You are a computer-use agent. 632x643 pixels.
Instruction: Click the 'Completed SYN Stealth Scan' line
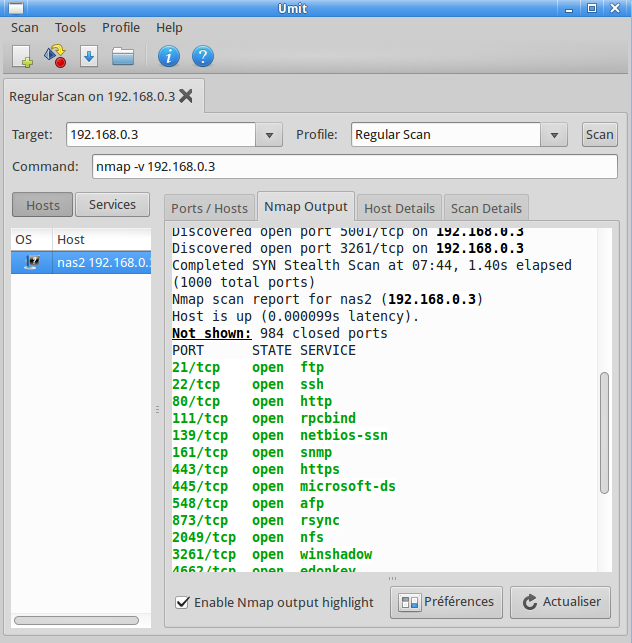(372, 274)
